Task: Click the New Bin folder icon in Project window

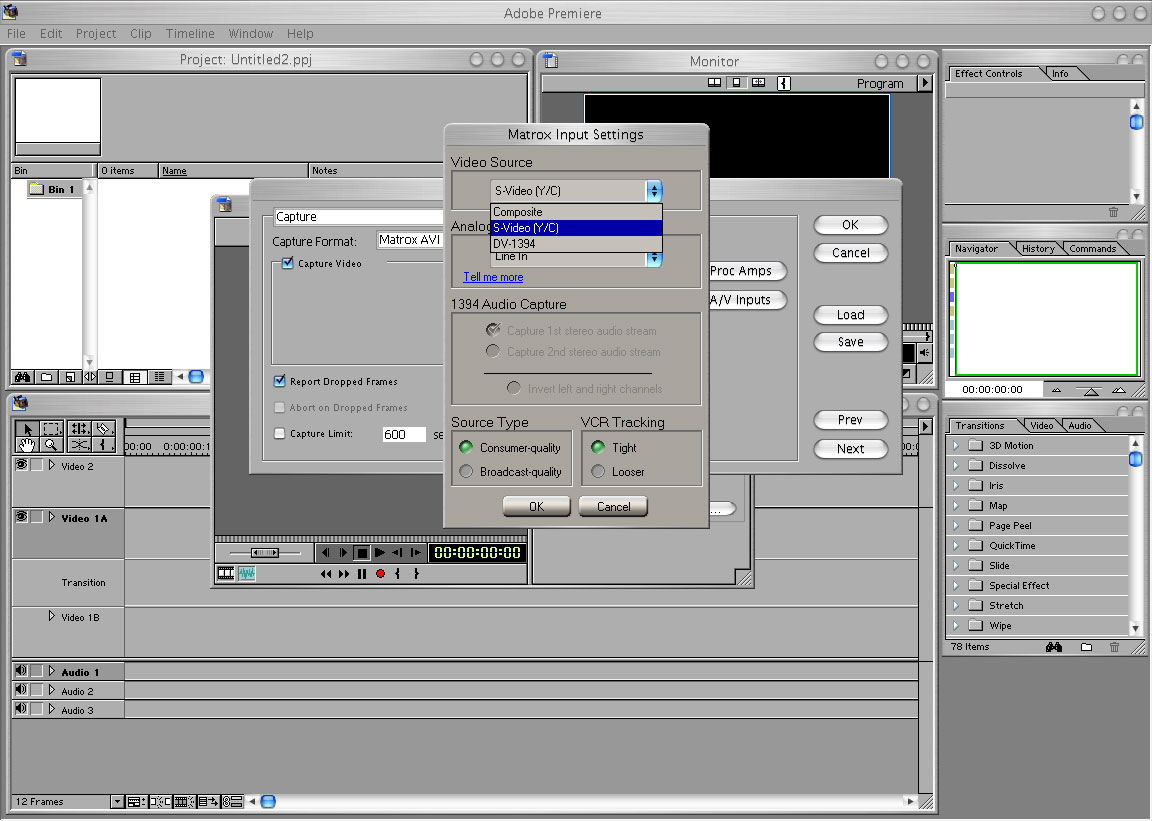Action: [x=46, y=377]
